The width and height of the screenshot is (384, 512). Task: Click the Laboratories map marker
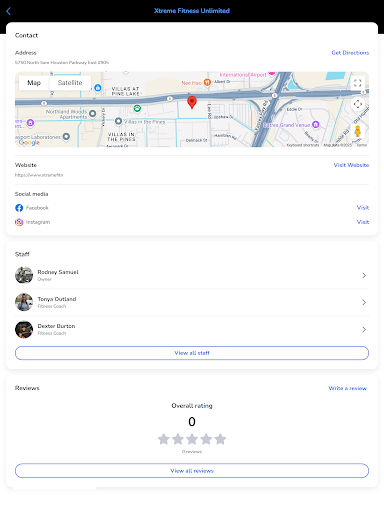pos(66,136)
